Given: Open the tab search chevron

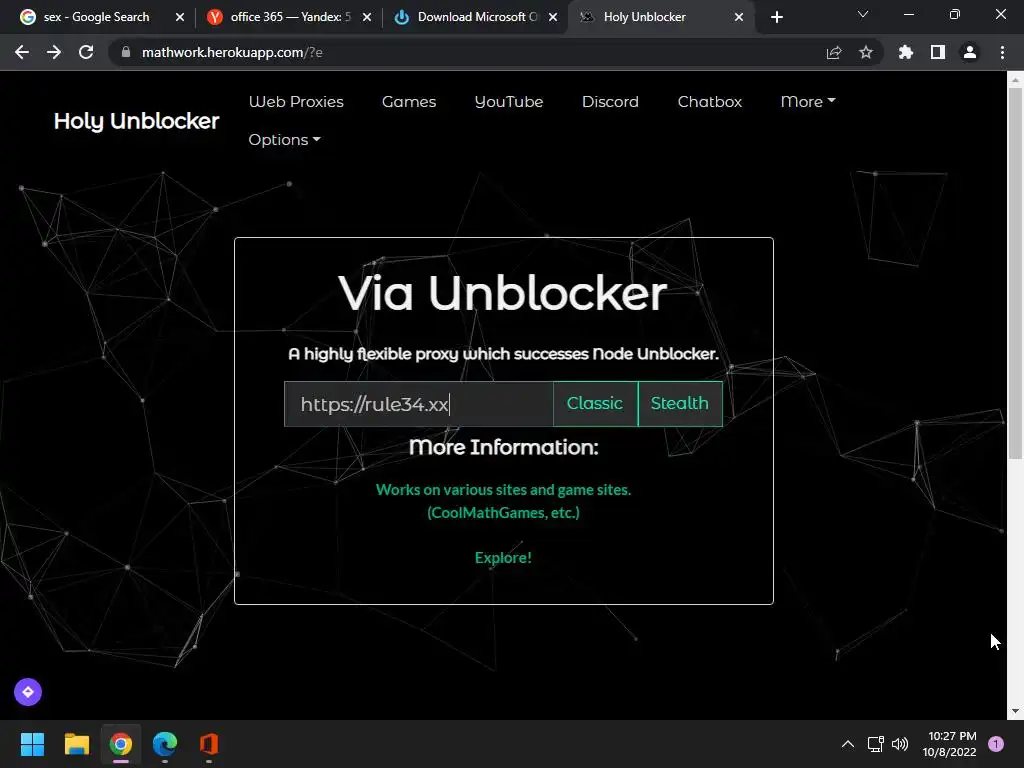Looking at the screenshot, I should tap(863, 14).
